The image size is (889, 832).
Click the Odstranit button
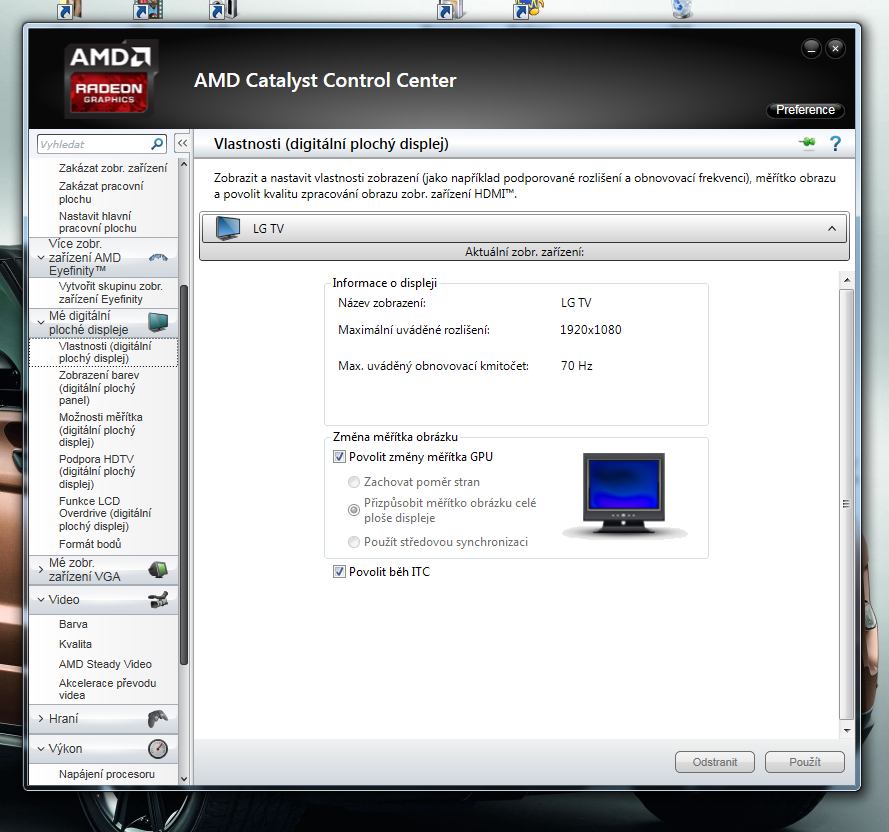tap(714, 762)
